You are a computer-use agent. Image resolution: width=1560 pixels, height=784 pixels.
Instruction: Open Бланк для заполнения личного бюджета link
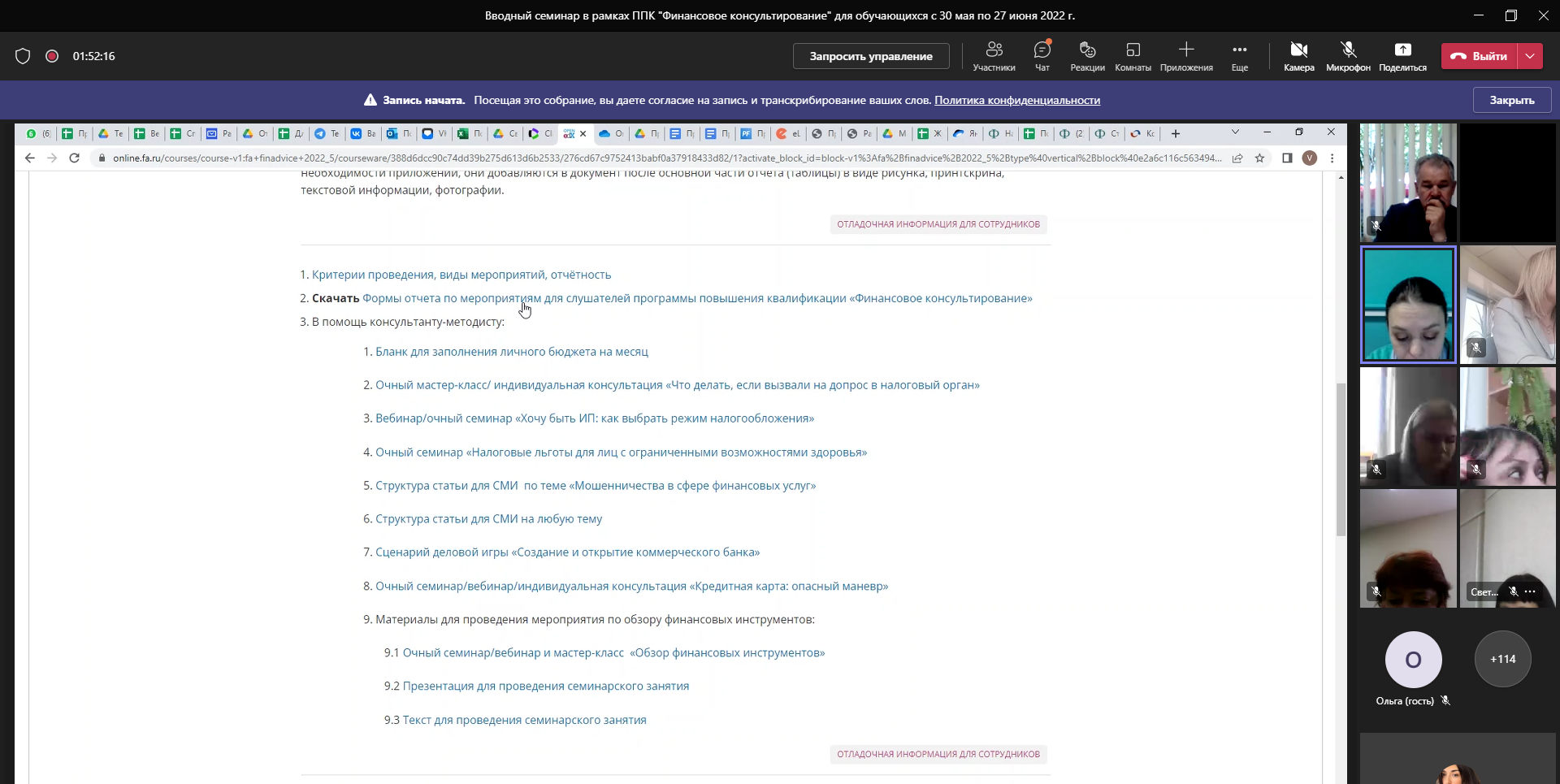click(x=512, y=352)
